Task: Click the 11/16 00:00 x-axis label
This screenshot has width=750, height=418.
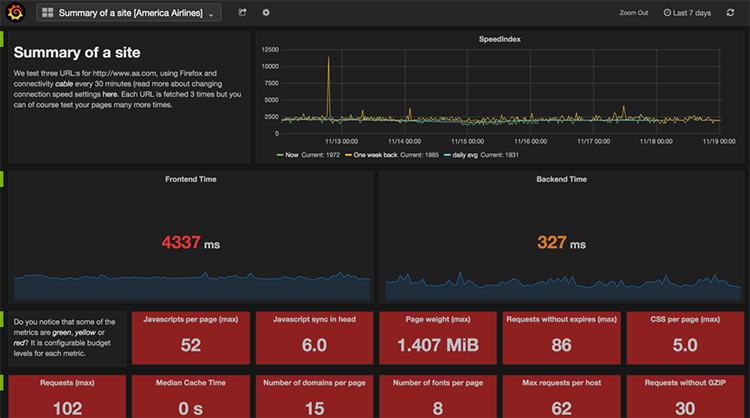Action: [530, 142]
